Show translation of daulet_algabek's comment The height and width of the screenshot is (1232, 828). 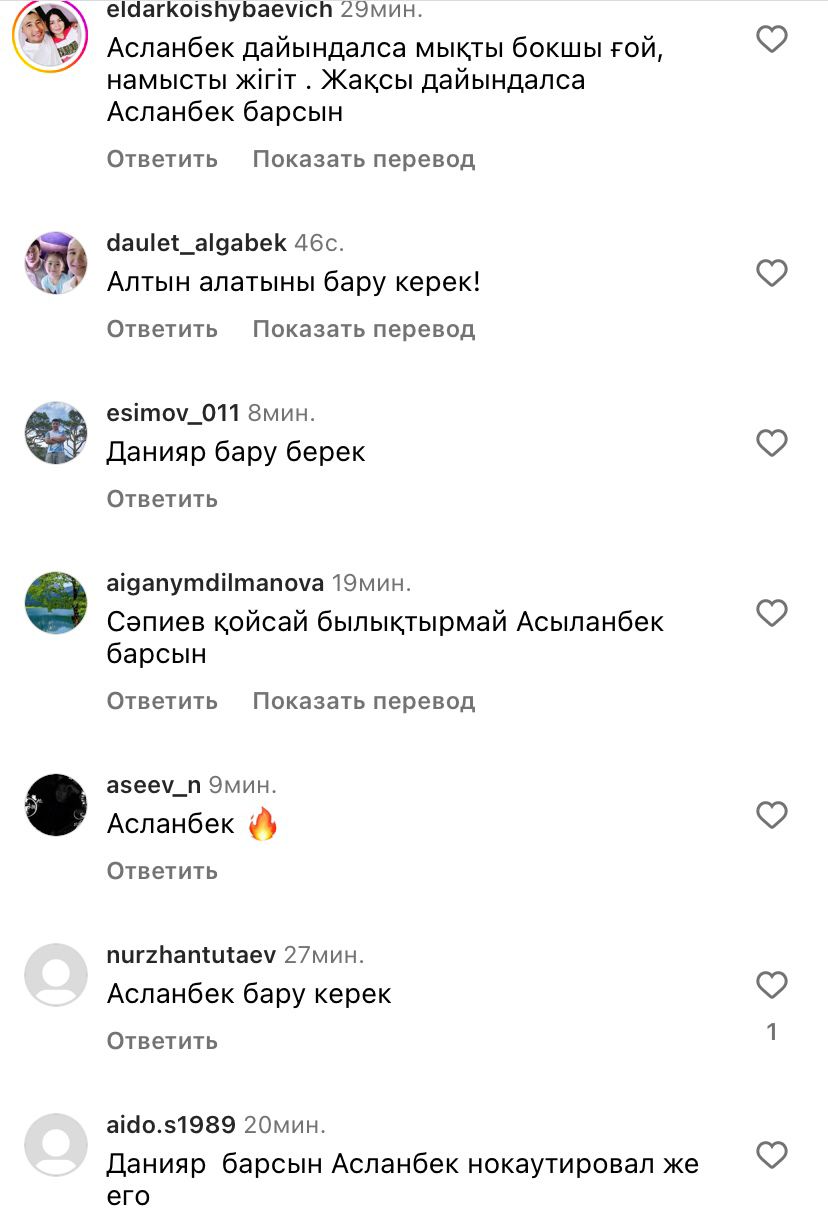(x=363, y=329)
